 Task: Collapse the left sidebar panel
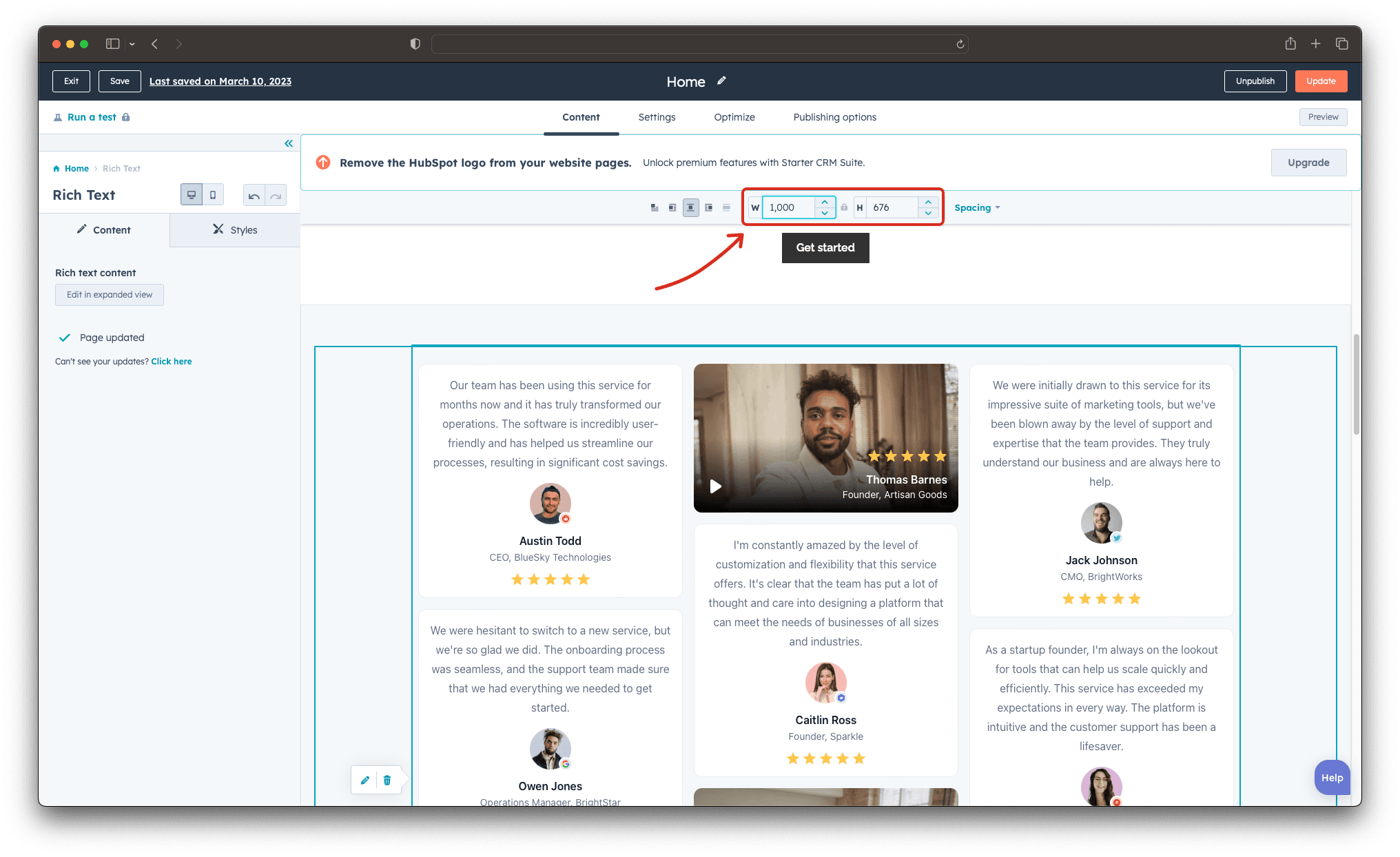pos(289,143)
